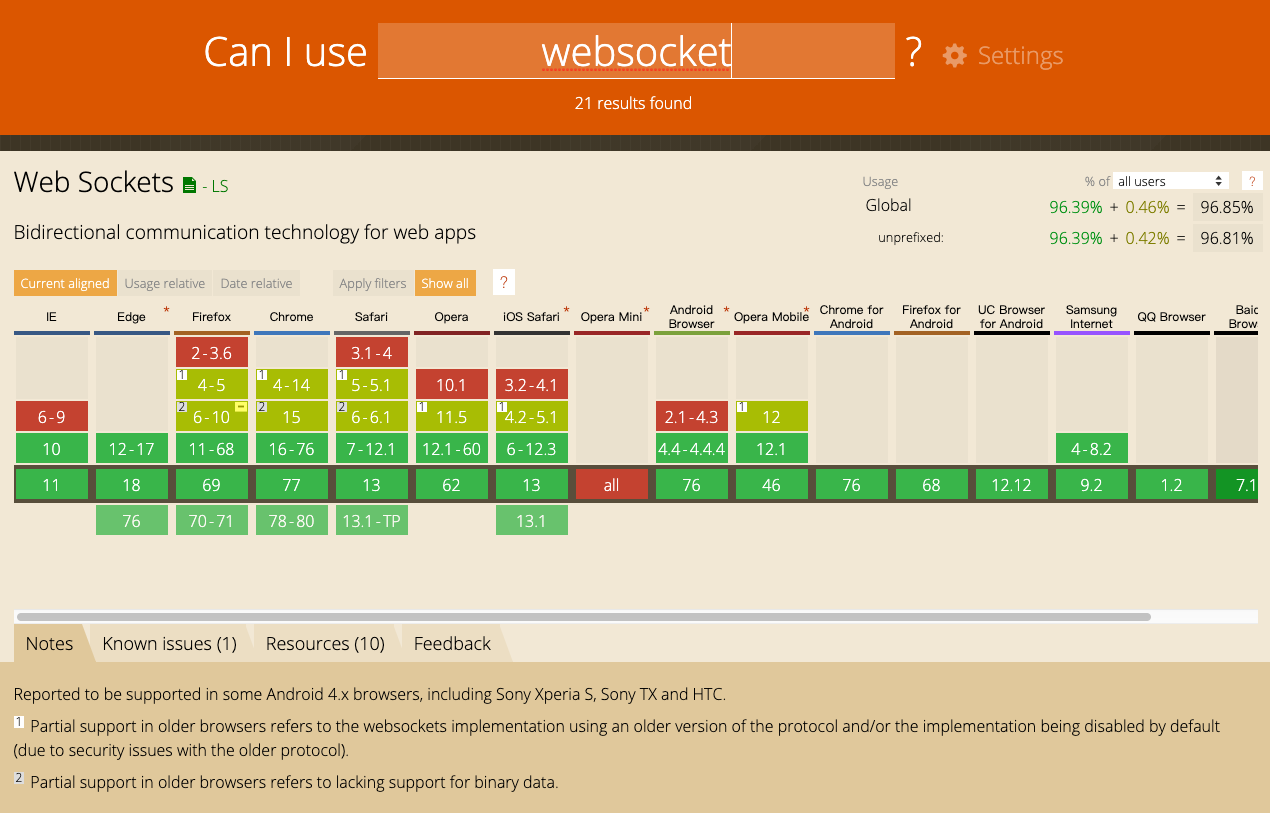Click the filter help question mark button
The width and height of the screenshot is (1270, 813).
pos(504,283)
